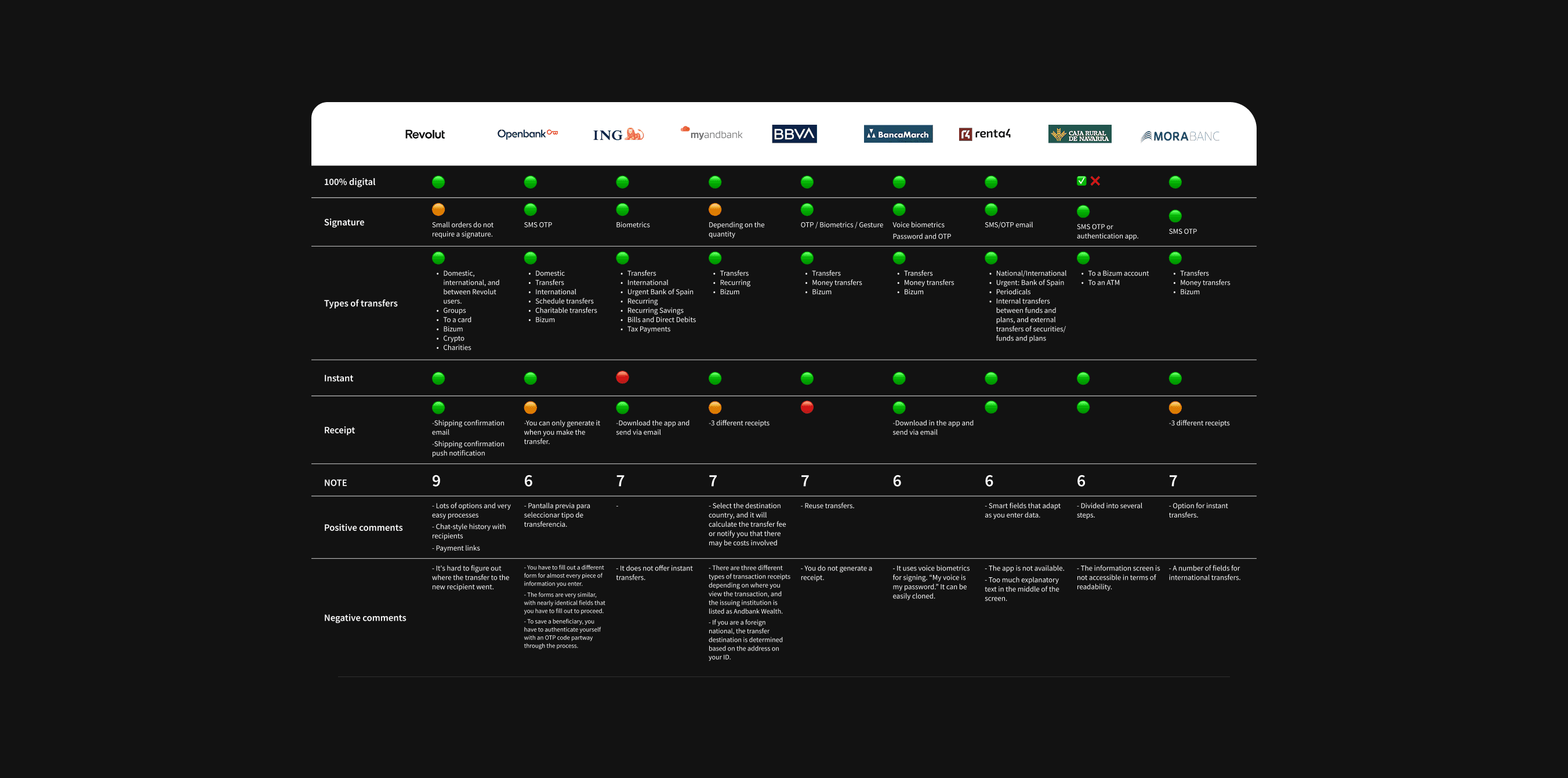Click Revolut's score of 9

pyautogui.click(x=436, y=481)
